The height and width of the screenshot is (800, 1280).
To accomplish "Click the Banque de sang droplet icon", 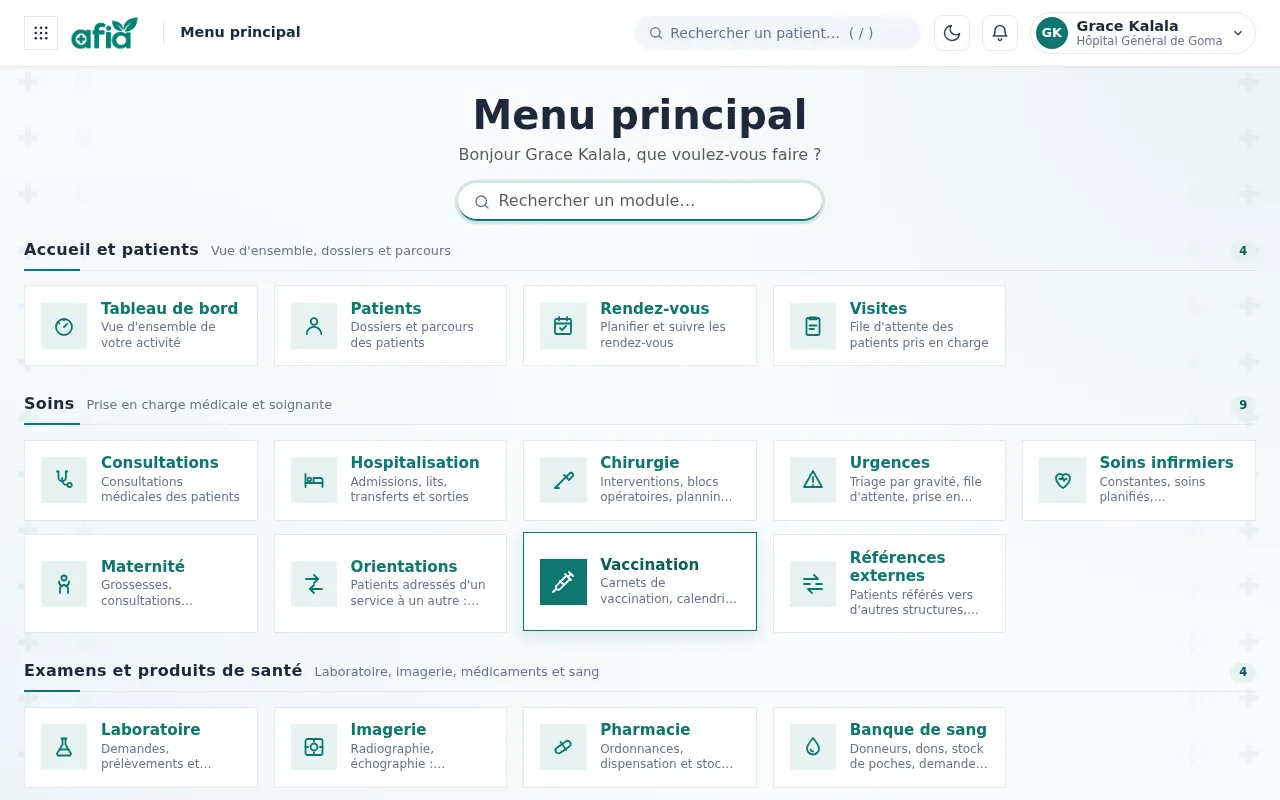I will [x=813, y=747].
